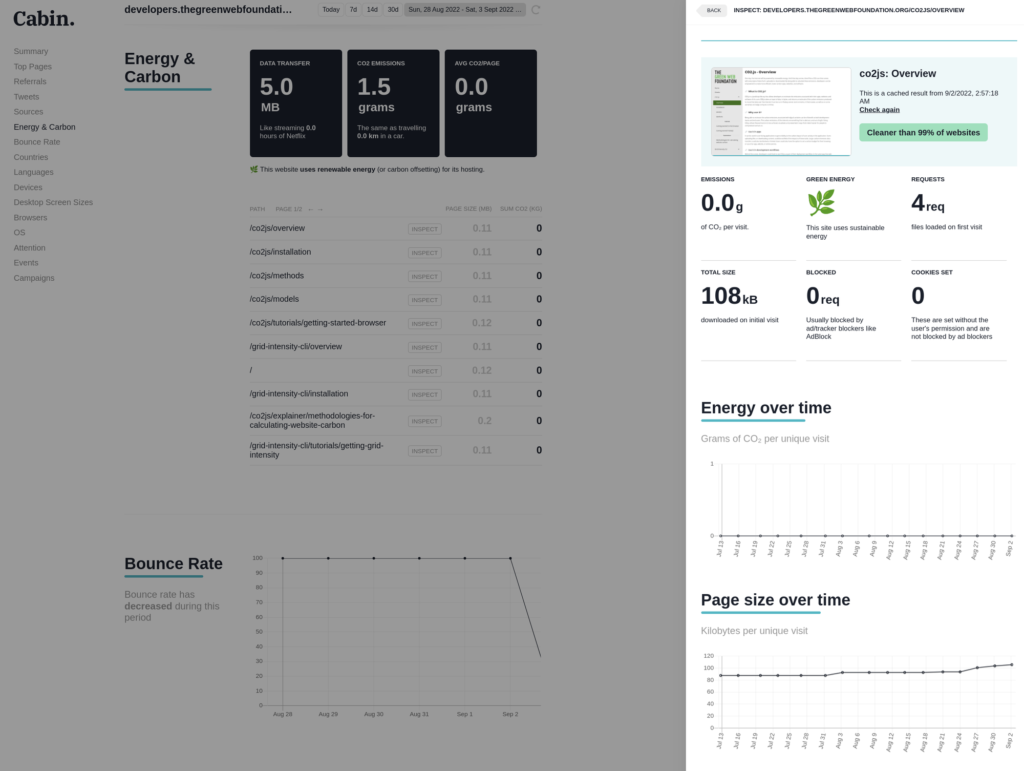The height and width of the screenshot is (771, 1024).
Task: Open Summary in the sidebar
Action: 31,52
